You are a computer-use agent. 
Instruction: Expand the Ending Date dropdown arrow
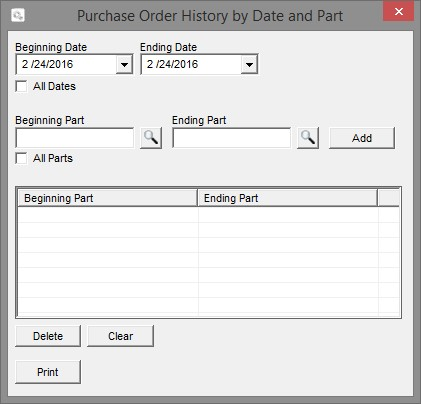tap(249, 64)
